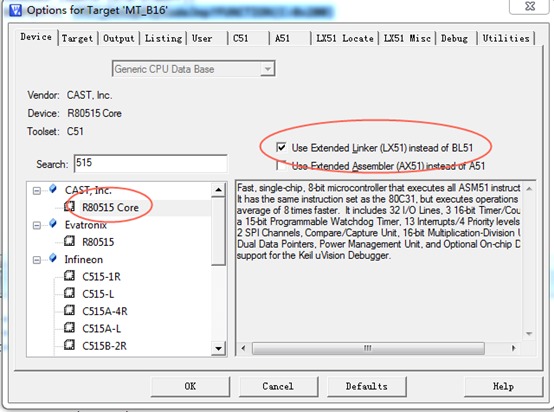Select C515A-4R device
The height and width of the screenshot is (412, 554).
click(x=105, y=311)
